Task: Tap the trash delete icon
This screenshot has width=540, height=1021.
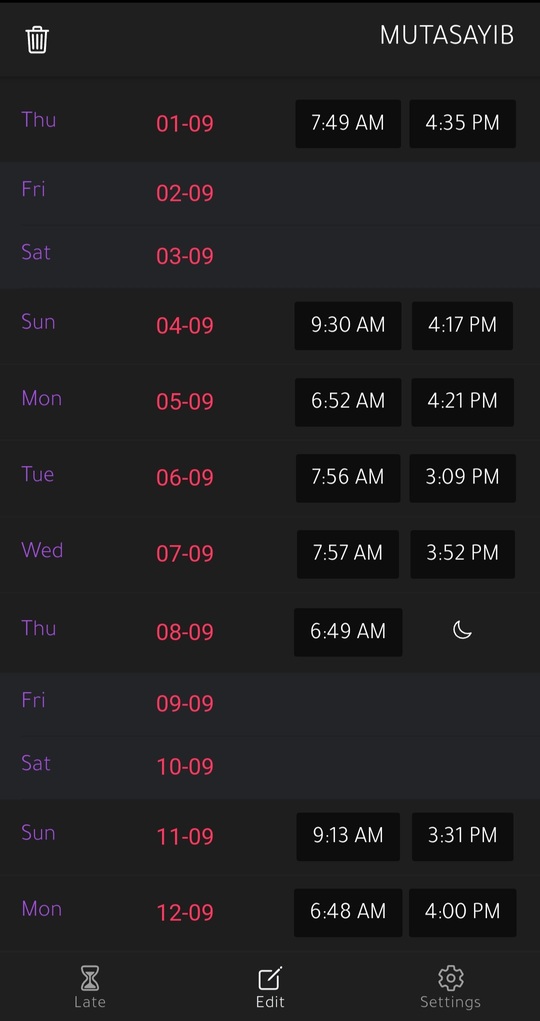Action: pos(37,40)
